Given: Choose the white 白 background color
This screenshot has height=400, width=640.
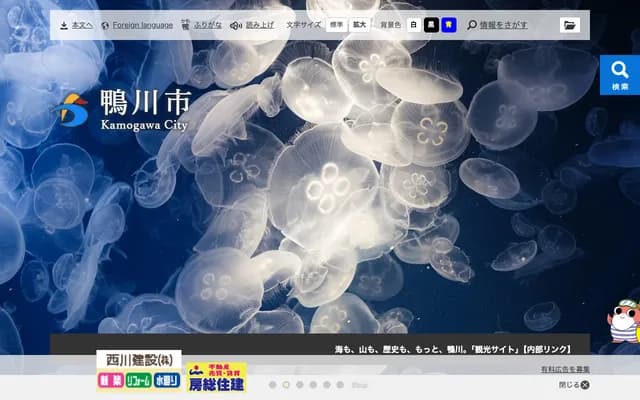Looking at the screenshot, I should click(413, 25).
